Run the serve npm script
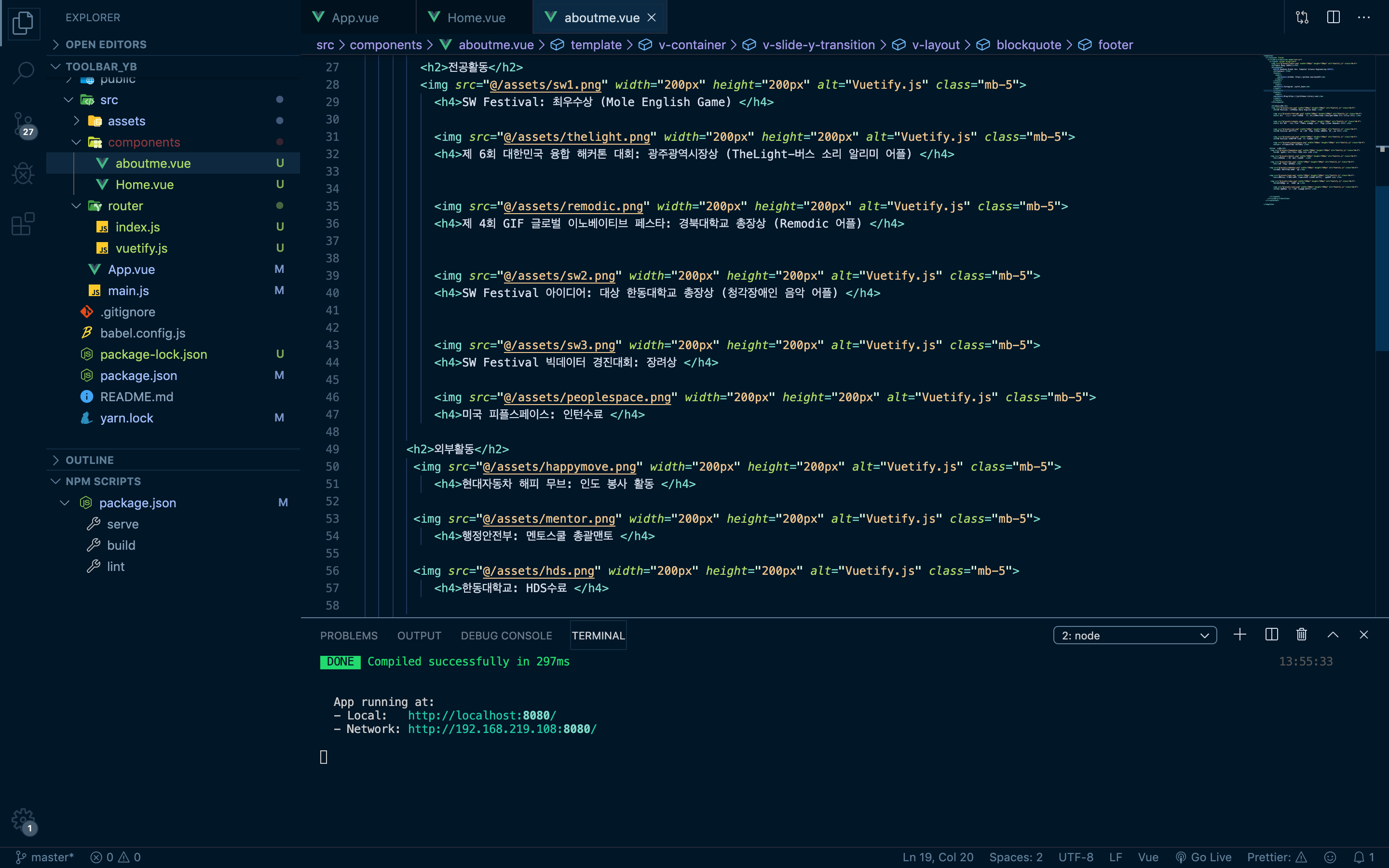The image size is (1389, 868). [122, 524]
